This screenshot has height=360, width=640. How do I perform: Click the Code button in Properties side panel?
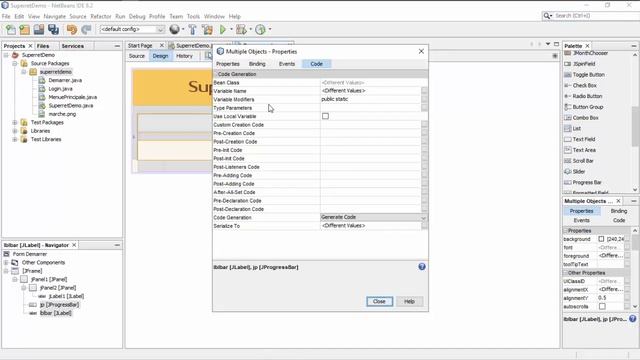pos(619,220)
